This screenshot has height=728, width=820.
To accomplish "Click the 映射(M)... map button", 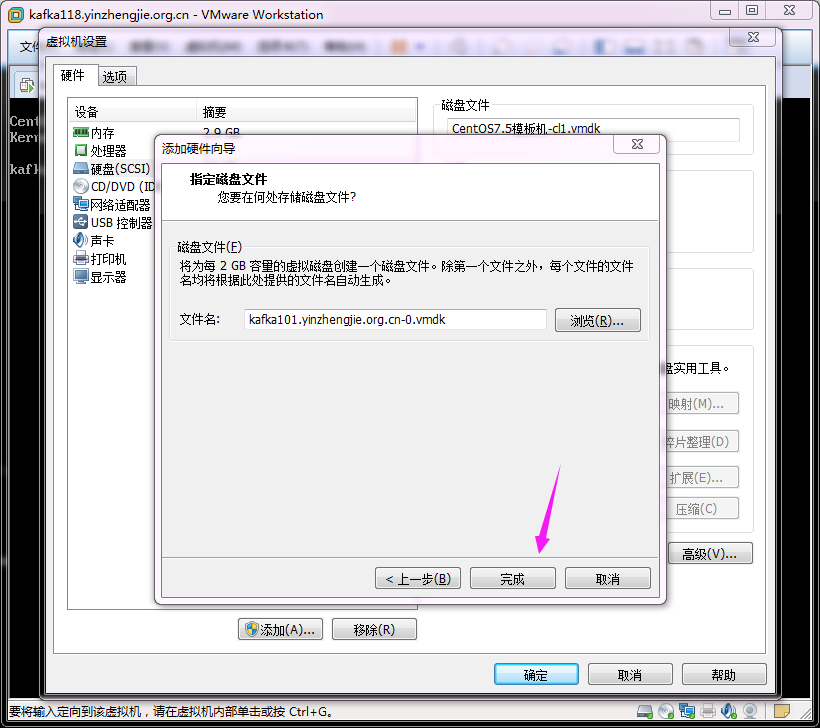I will (701, 403).
